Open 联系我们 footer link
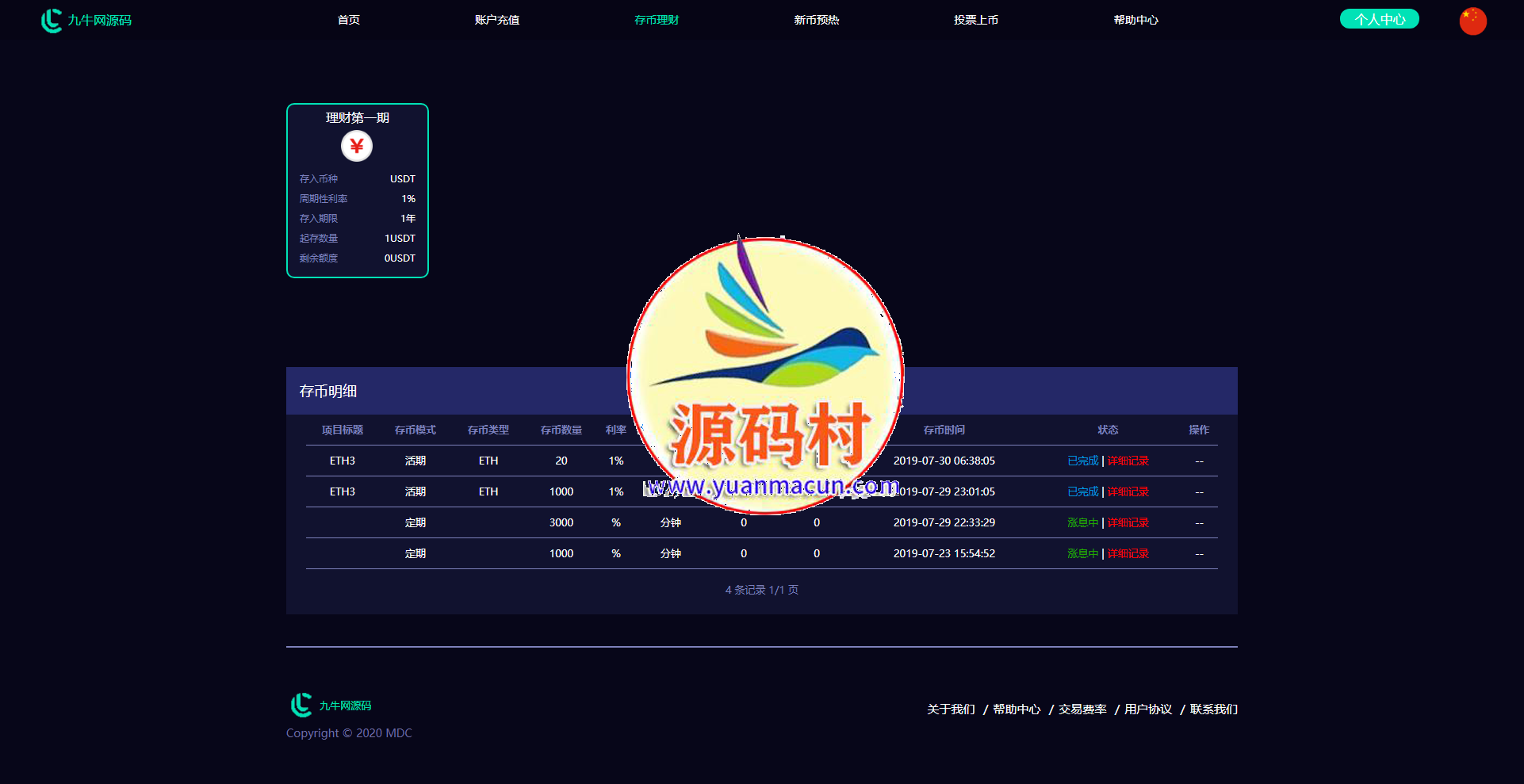The image size is (1524, 784). (x=1213, y=709)
